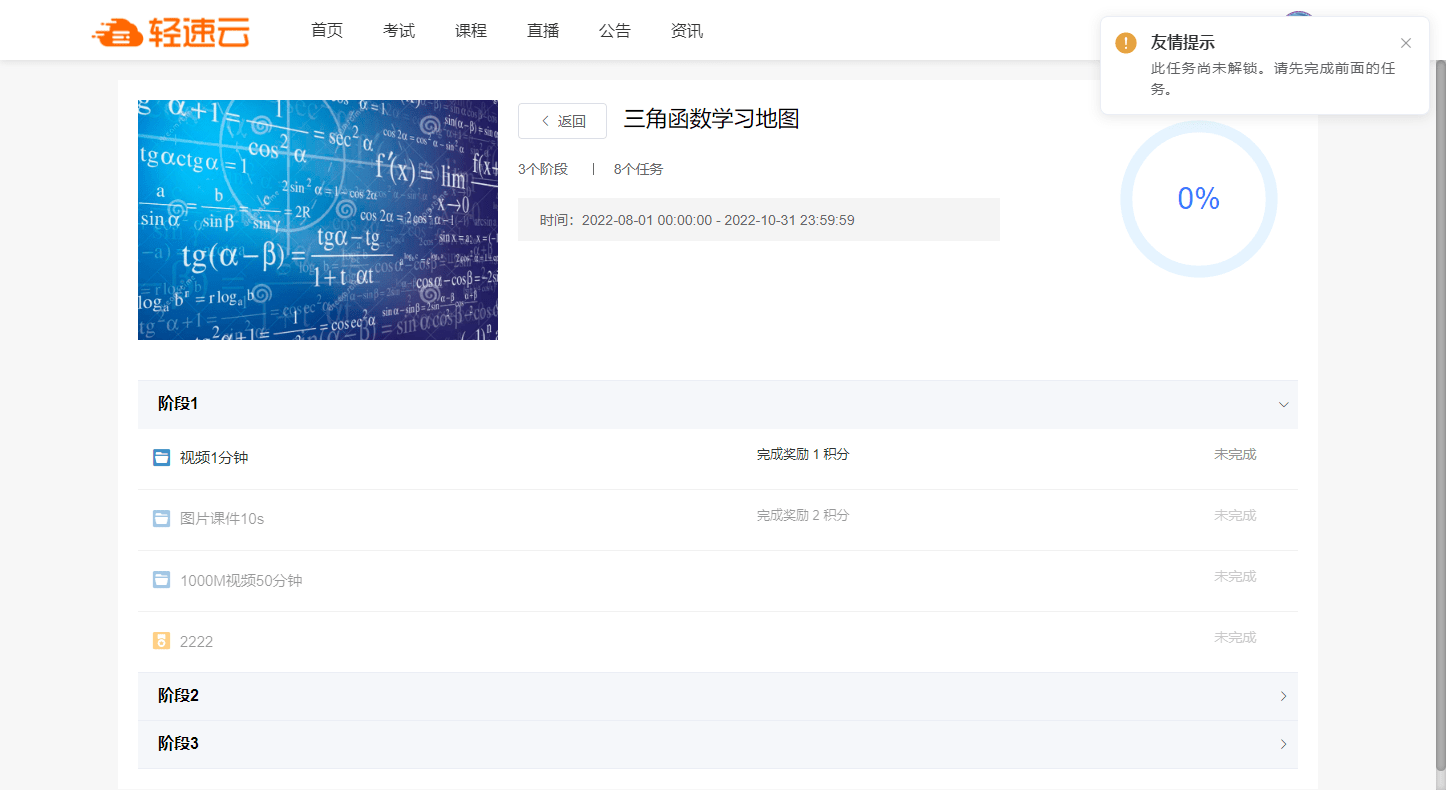Screen dimensions: 1446x790
Task: Click the 轻速云 logo
Action: [170, 32]
